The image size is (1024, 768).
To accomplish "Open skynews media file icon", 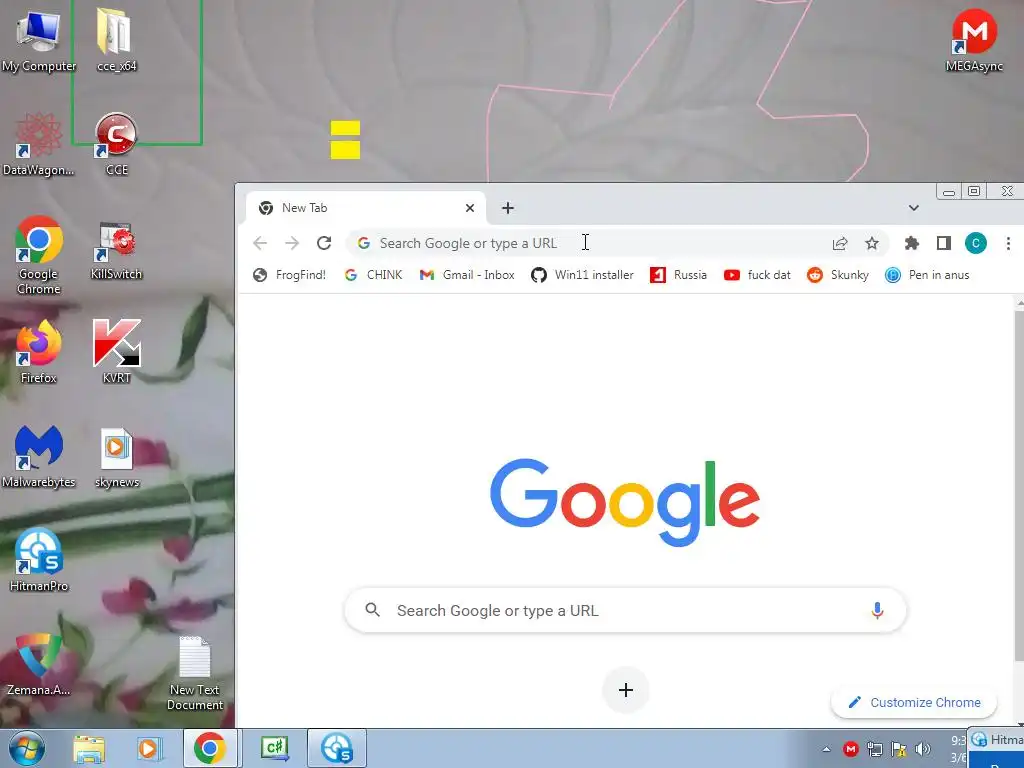I will click(x=116, y=457).
